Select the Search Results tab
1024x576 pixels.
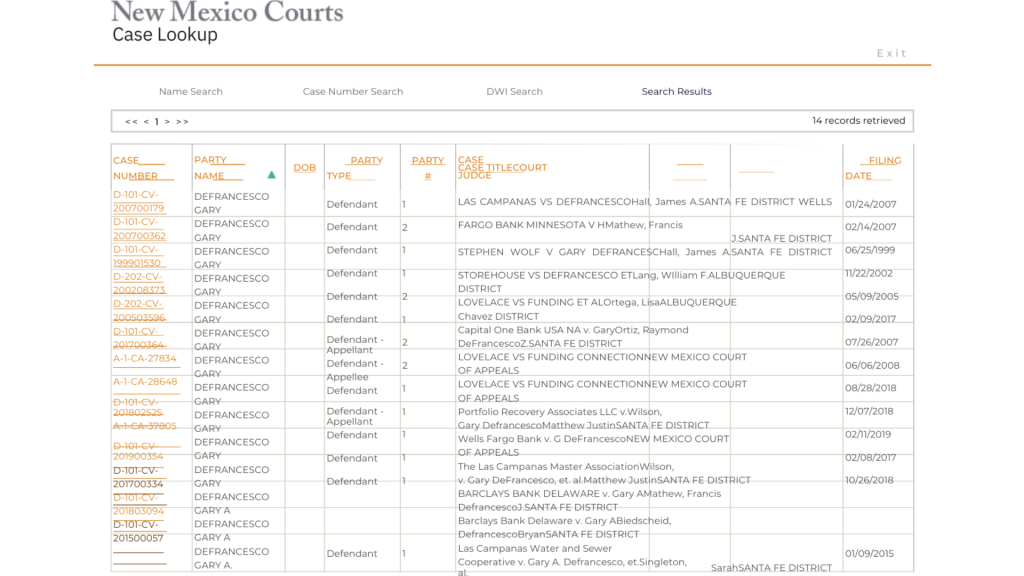point(676,92)
